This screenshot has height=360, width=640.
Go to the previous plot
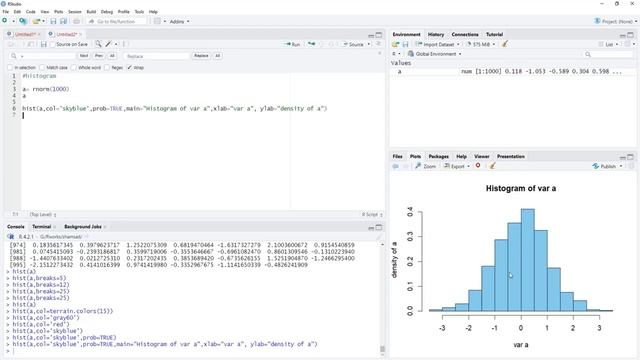pos(396,166)
